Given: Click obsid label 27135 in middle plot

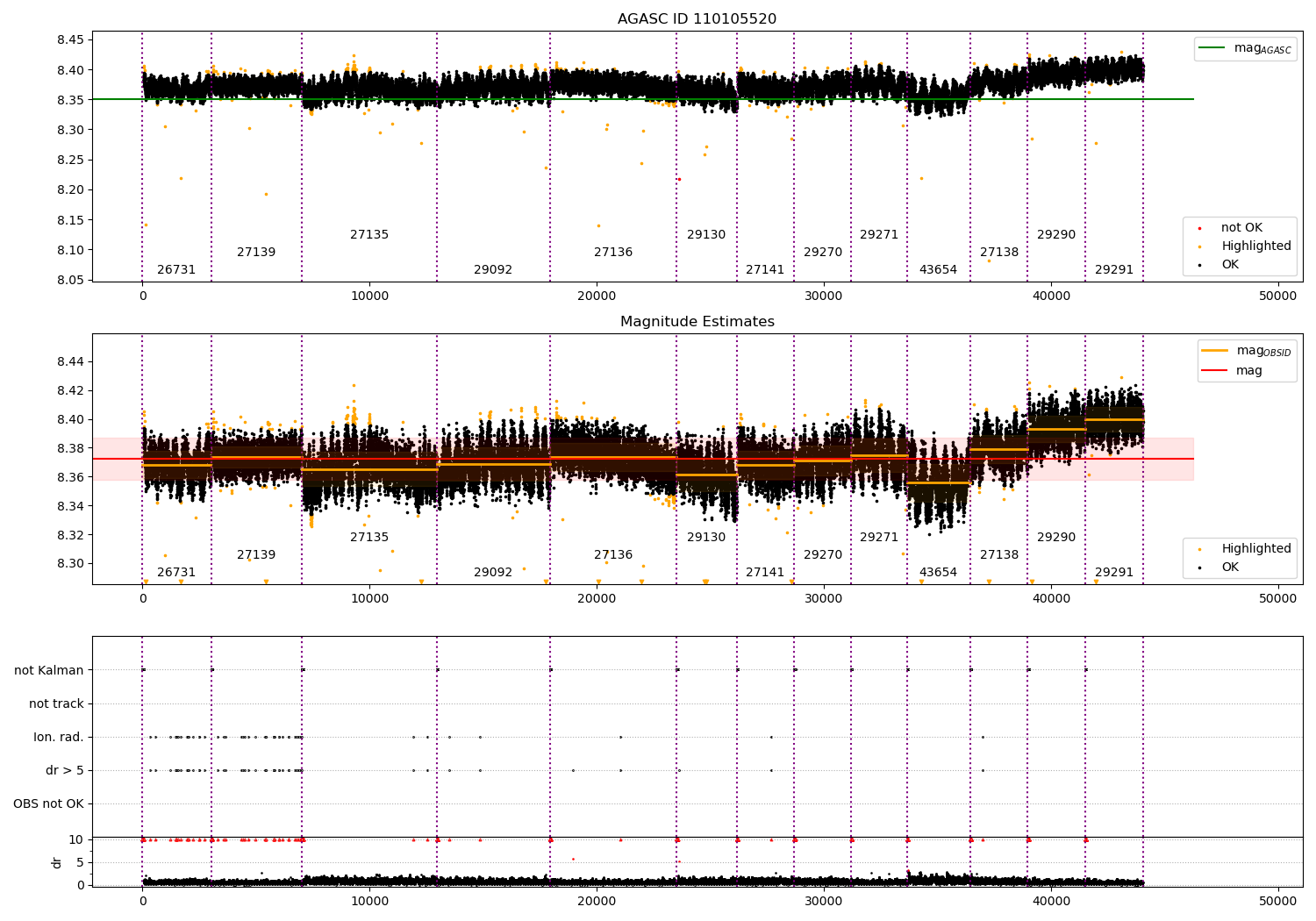Looking at the screenshot, I should point(369,538).
